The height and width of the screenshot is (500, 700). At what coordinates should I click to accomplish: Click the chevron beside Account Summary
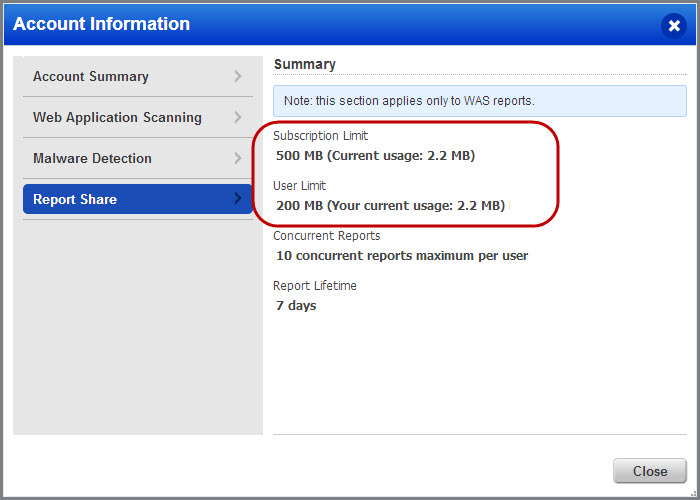(238, 77)
